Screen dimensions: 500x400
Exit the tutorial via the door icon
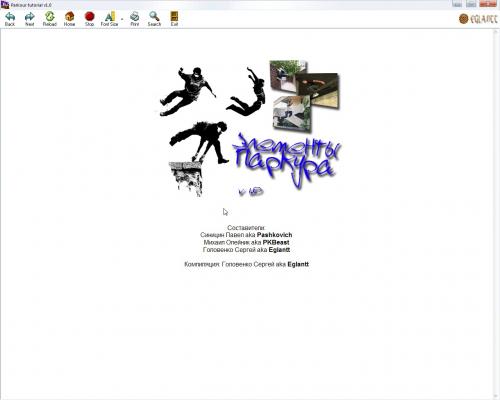[x=174, y=19]
